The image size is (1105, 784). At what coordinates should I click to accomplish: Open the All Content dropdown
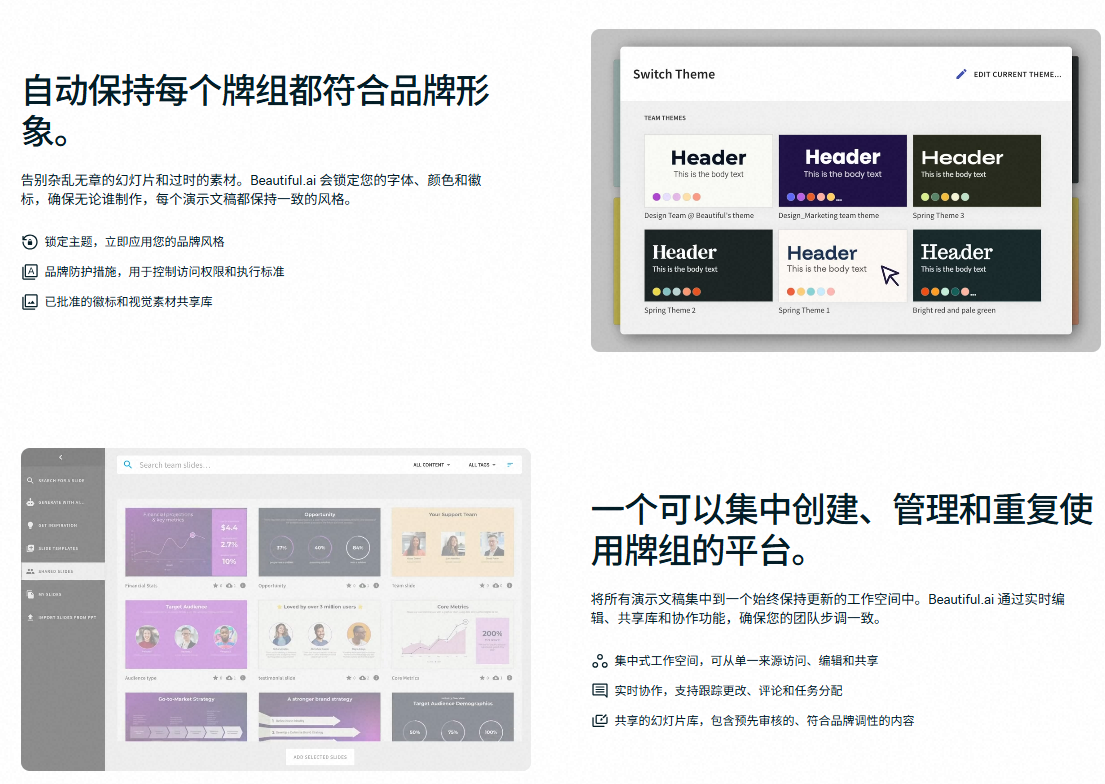click(432, 465)
